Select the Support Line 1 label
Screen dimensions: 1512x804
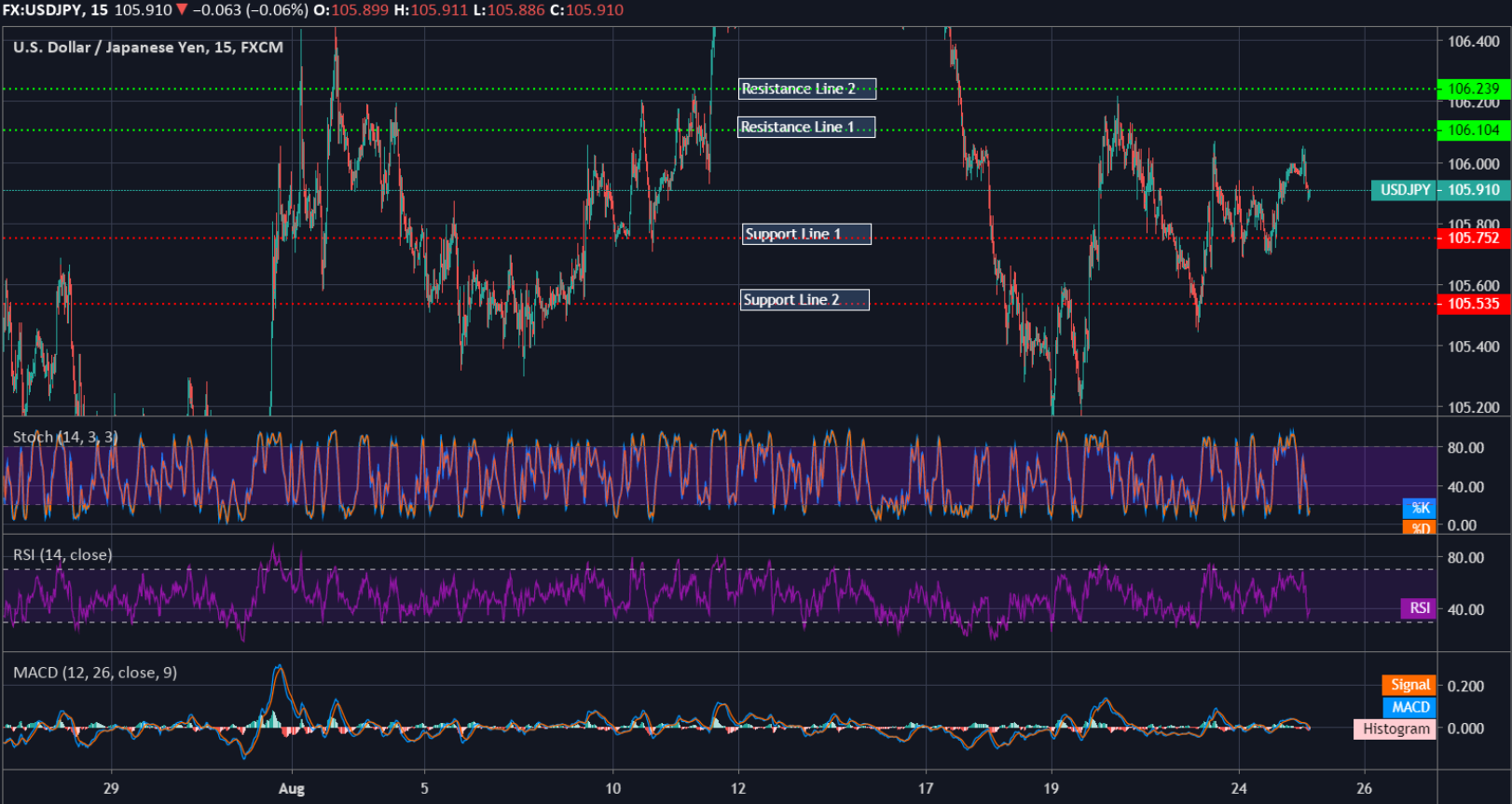tap(806, 234)
